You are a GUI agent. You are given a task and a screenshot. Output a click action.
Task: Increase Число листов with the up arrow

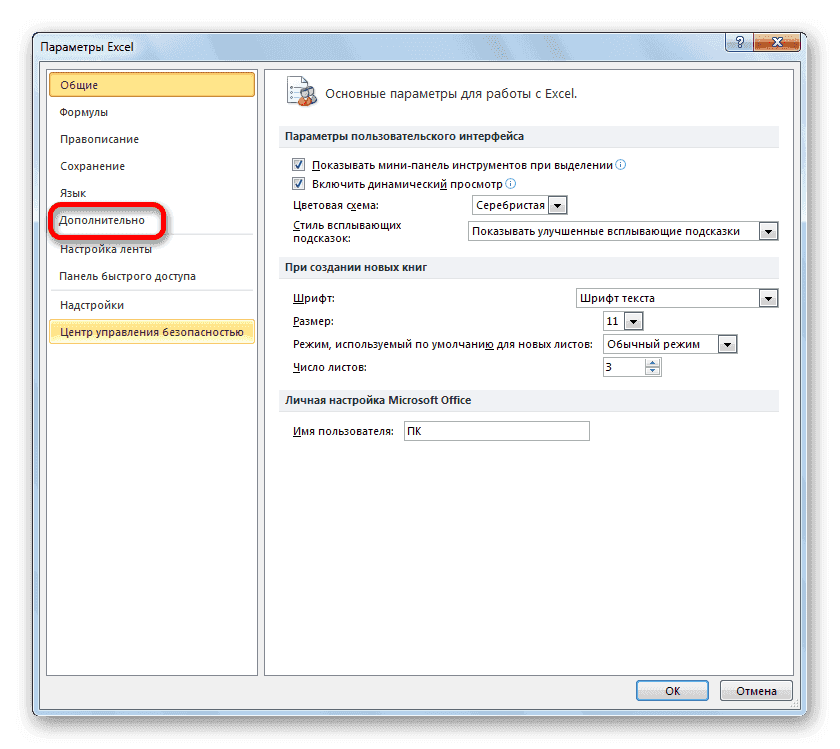coord(652,363)
